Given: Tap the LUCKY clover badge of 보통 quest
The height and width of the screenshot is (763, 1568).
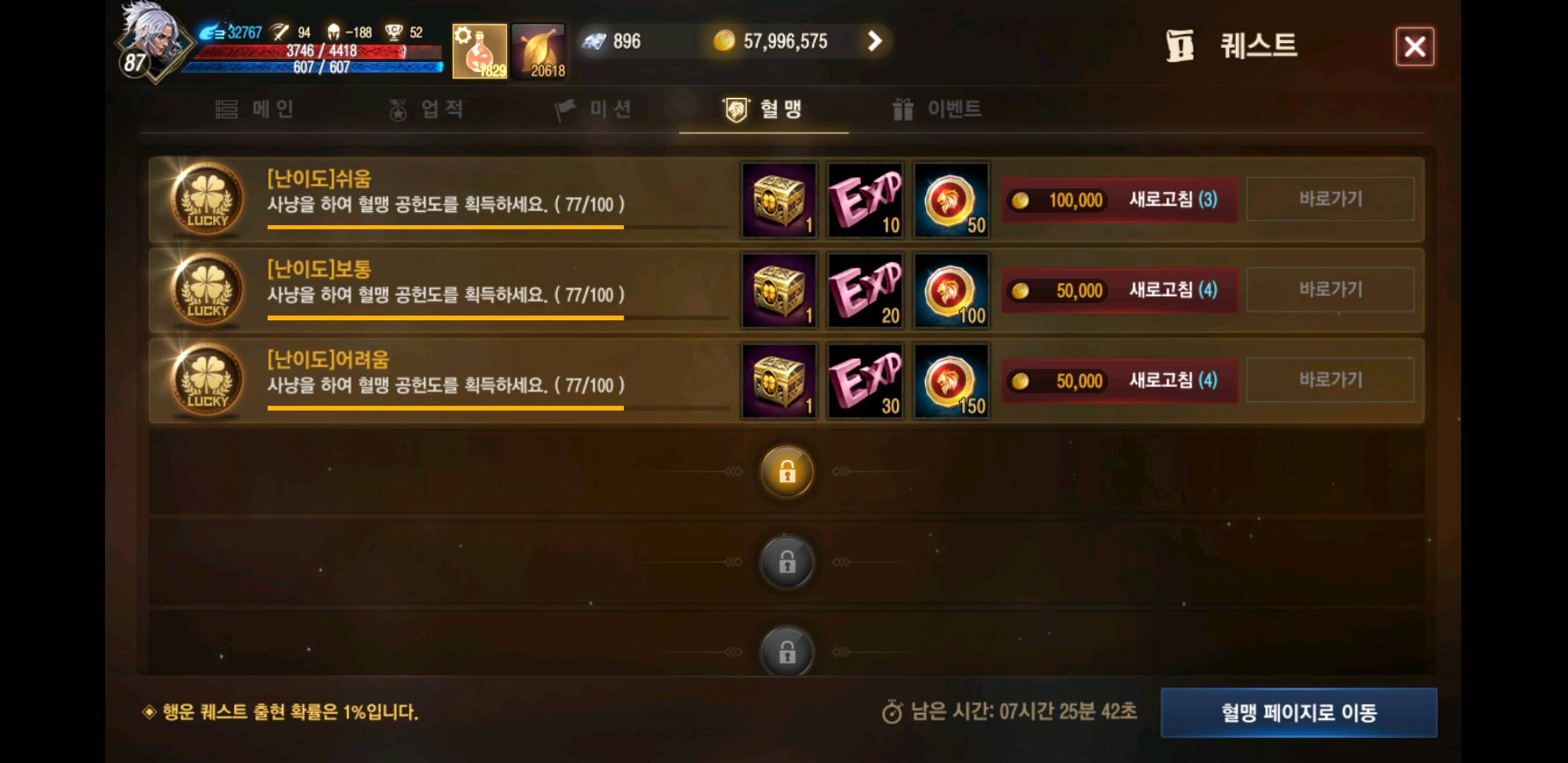Looking at the screenshot, I should click(207, 290).
